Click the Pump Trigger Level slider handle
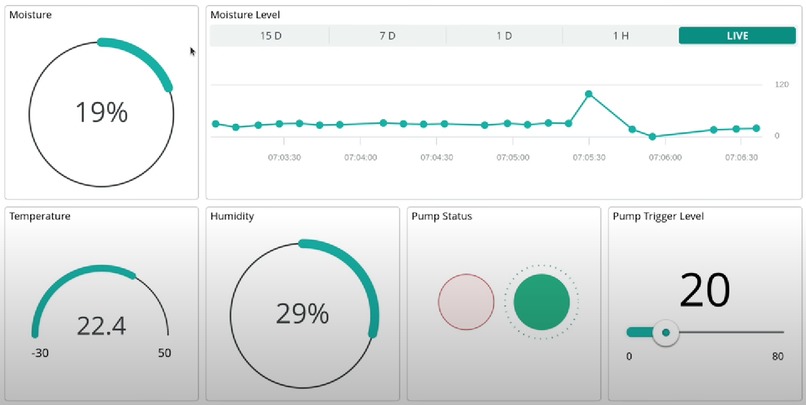 coord(666,333)
